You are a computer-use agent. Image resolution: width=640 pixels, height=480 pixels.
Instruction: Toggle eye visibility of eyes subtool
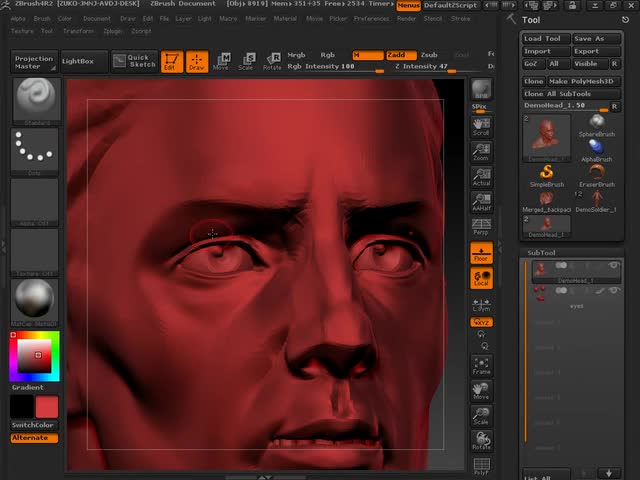click(613, 290)
